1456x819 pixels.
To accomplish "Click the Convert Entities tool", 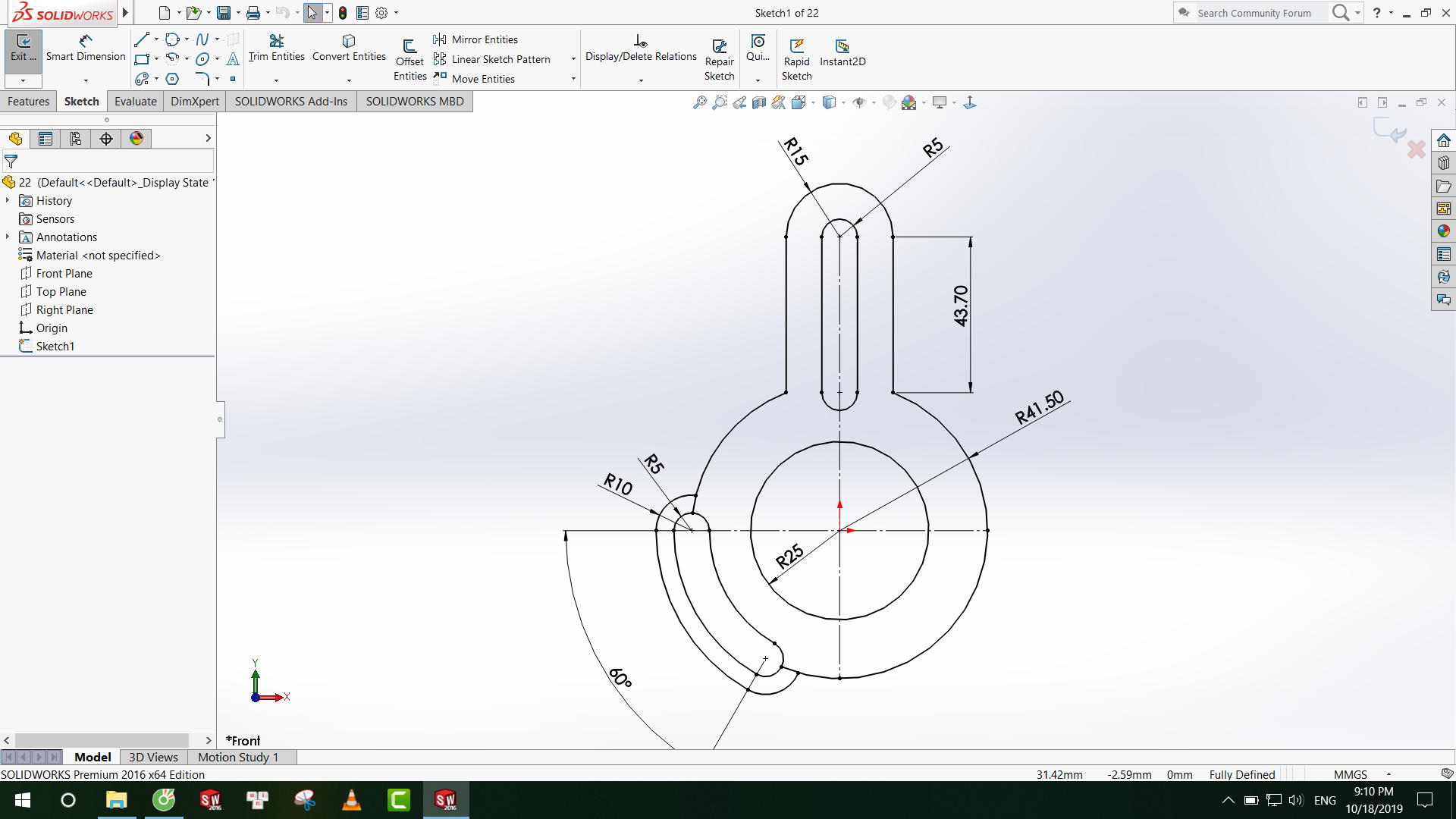I will [349, 48].
